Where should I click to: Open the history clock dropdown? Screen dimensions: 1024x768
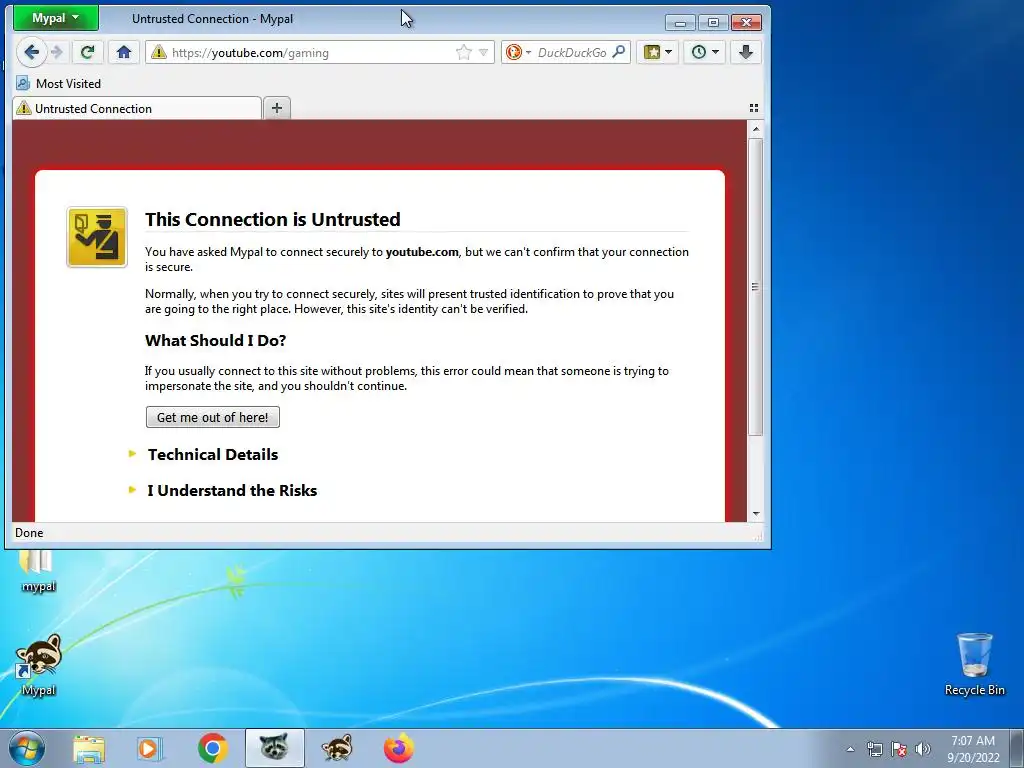click(x=705, y=52)
